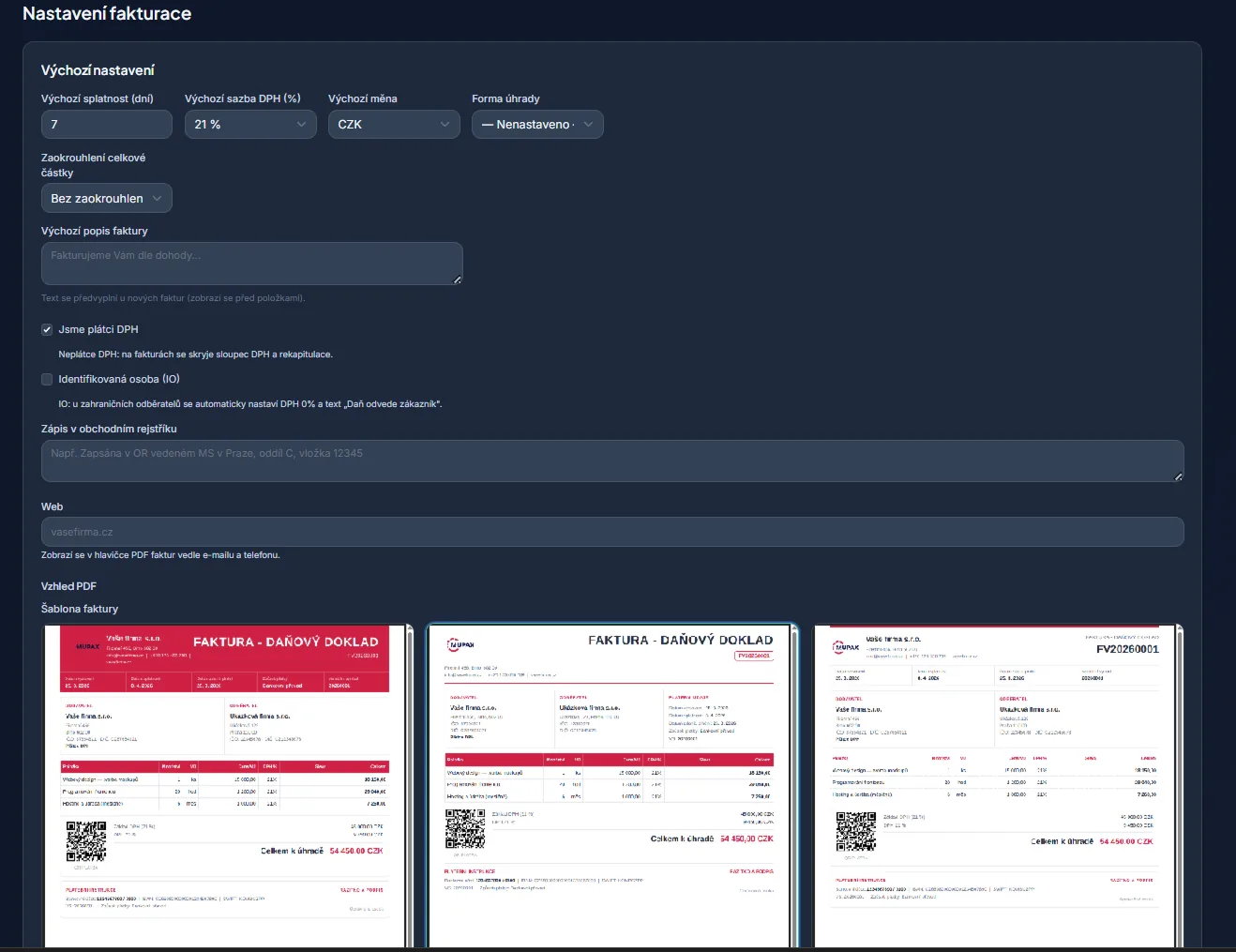
Task: Click the MUPAK logo in the middle invoice template
Action: click(x=461, y=645)
